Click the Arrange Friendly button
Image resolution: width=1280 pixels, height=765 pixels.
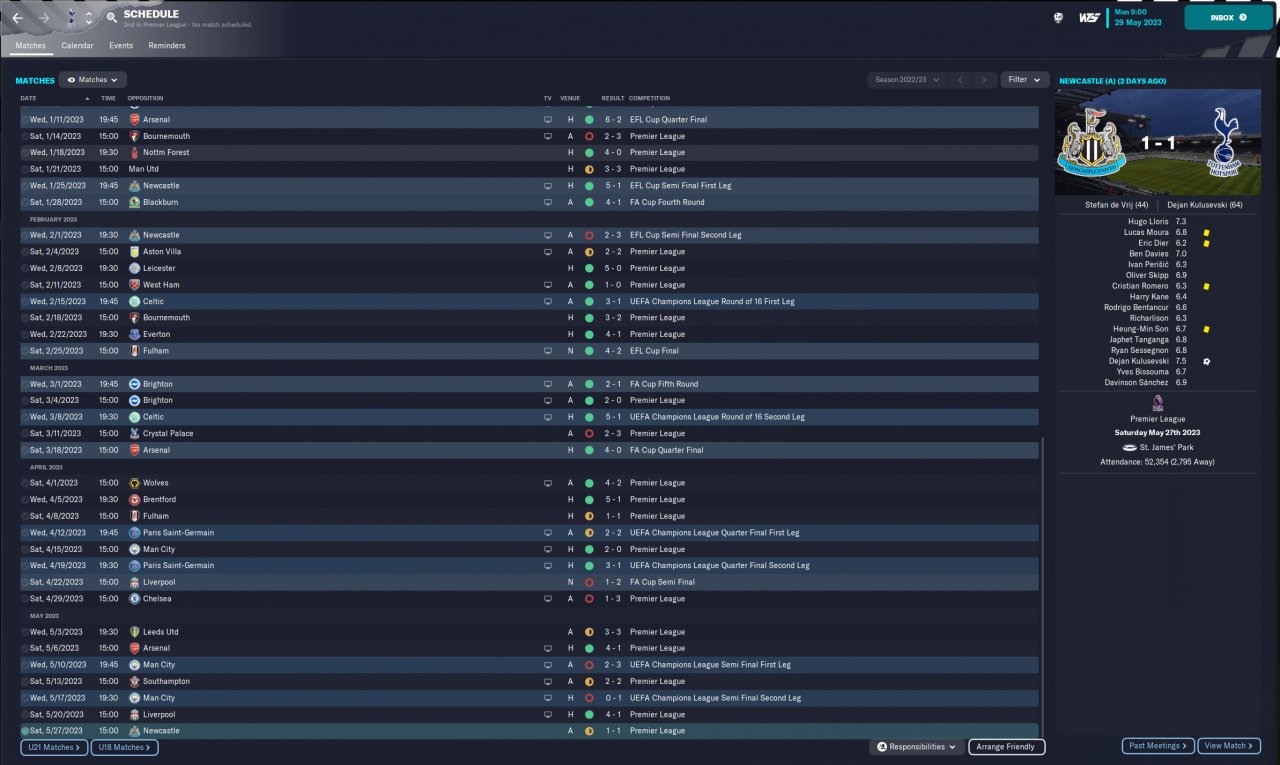tap(1007, 747)
